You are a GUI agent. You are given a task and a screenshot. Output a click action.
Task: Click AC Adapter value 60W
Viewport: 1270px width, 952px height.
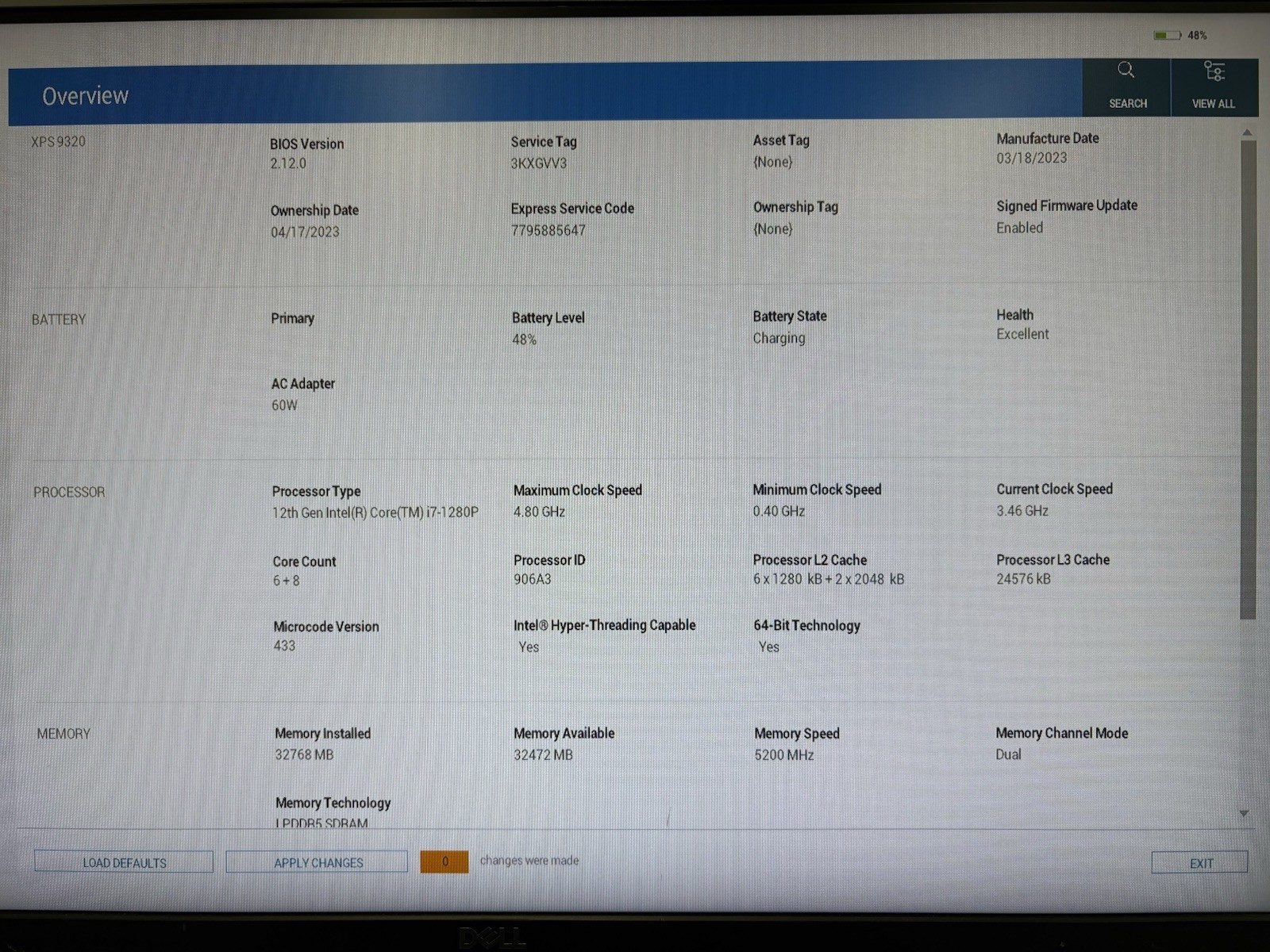point(284,405)
